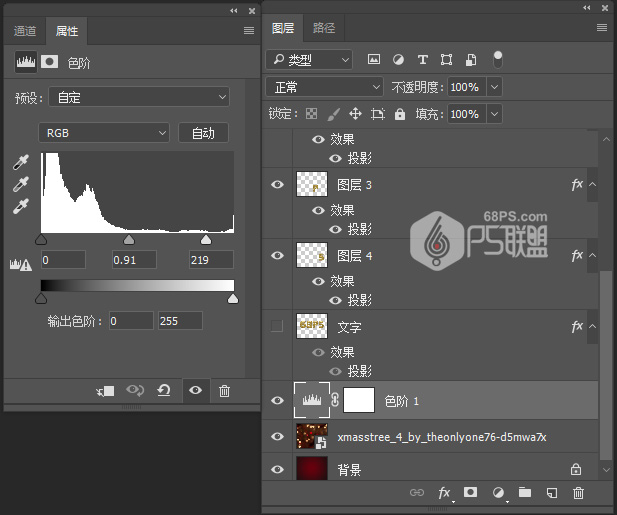Open the 正常 blend mode dropdown

[x=324, y=87]
